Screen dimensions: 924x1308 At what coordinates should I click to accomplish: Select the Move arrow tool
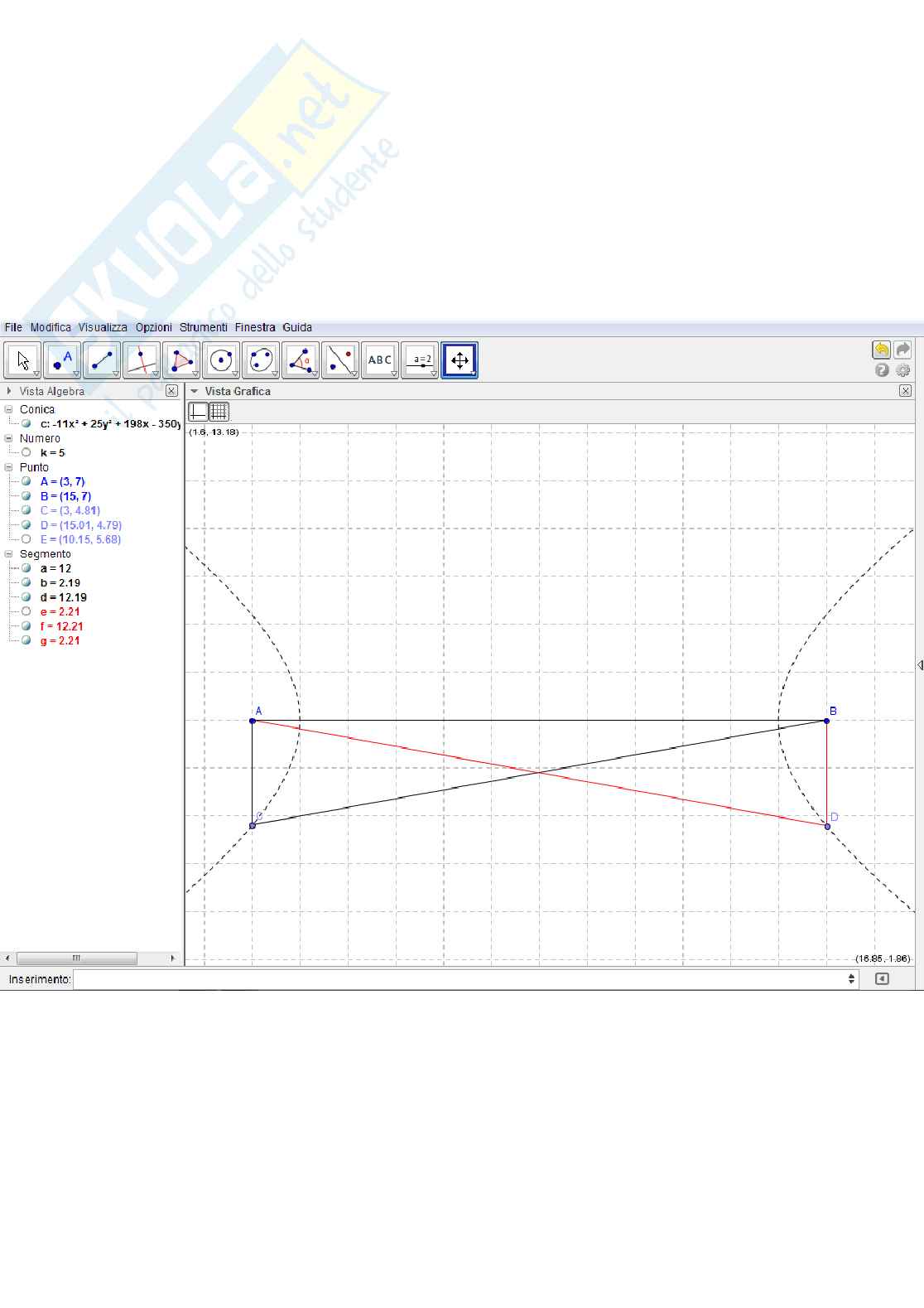tap(22, 360)
